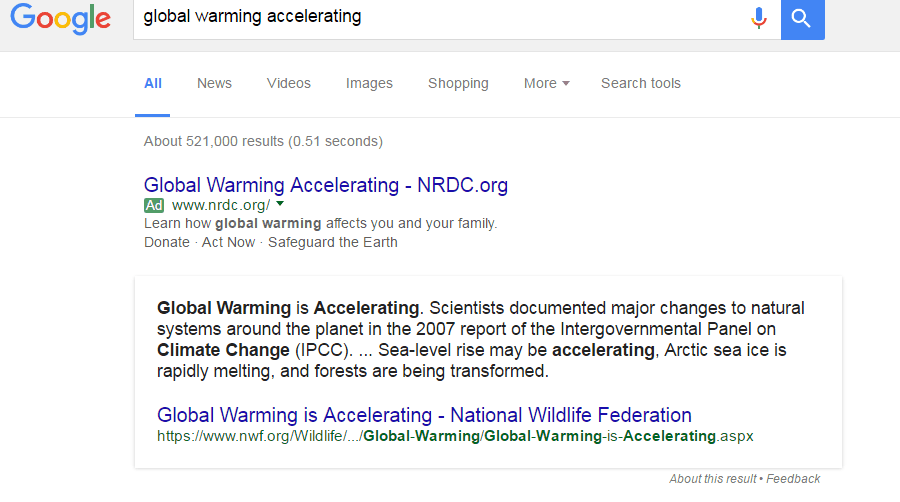Click the About this result link
Screen dimensions: 900x502
pos(712,479)
